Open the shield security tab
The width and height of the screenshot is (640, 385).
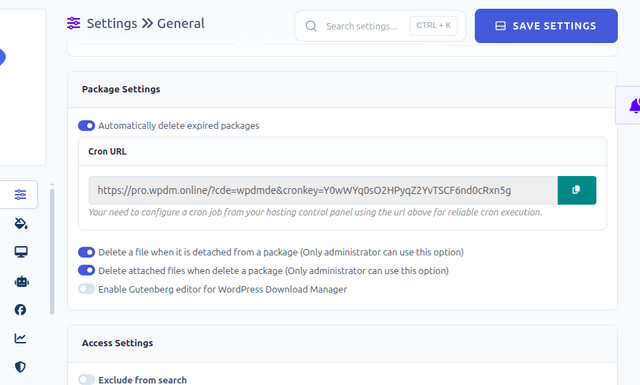pyautogui.click(x=20, y=367)
